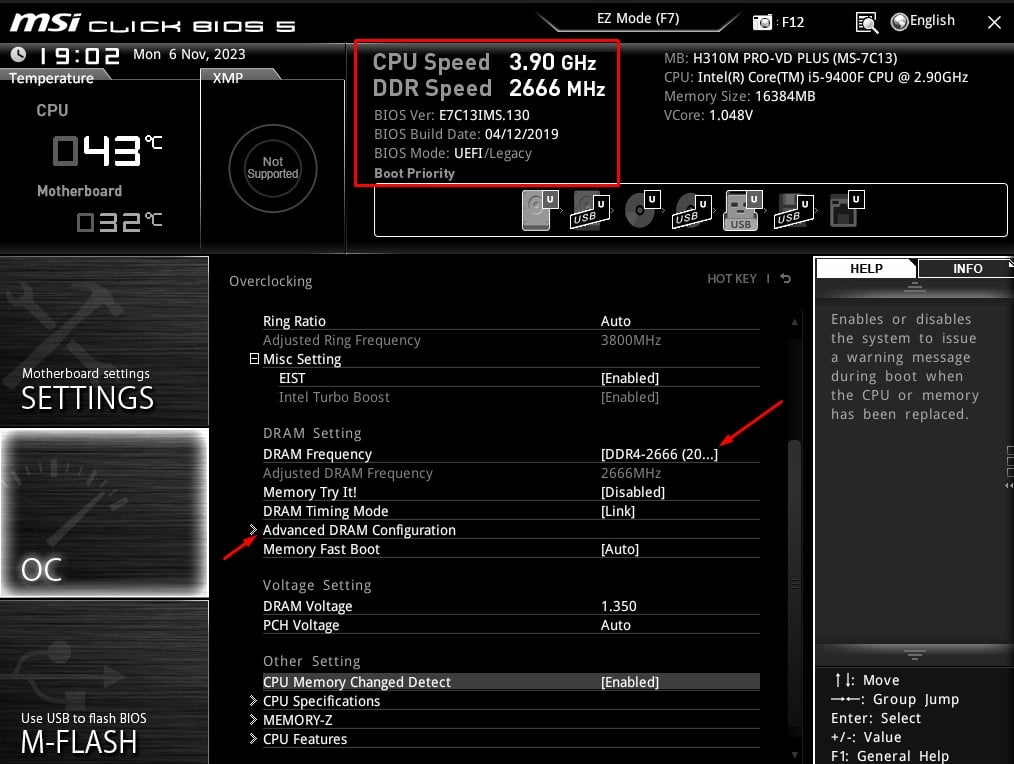Viewport: 1014px width, 764px height.
Task: Click the MSI Click BIOS 5 logo
Action: [153, 23]
